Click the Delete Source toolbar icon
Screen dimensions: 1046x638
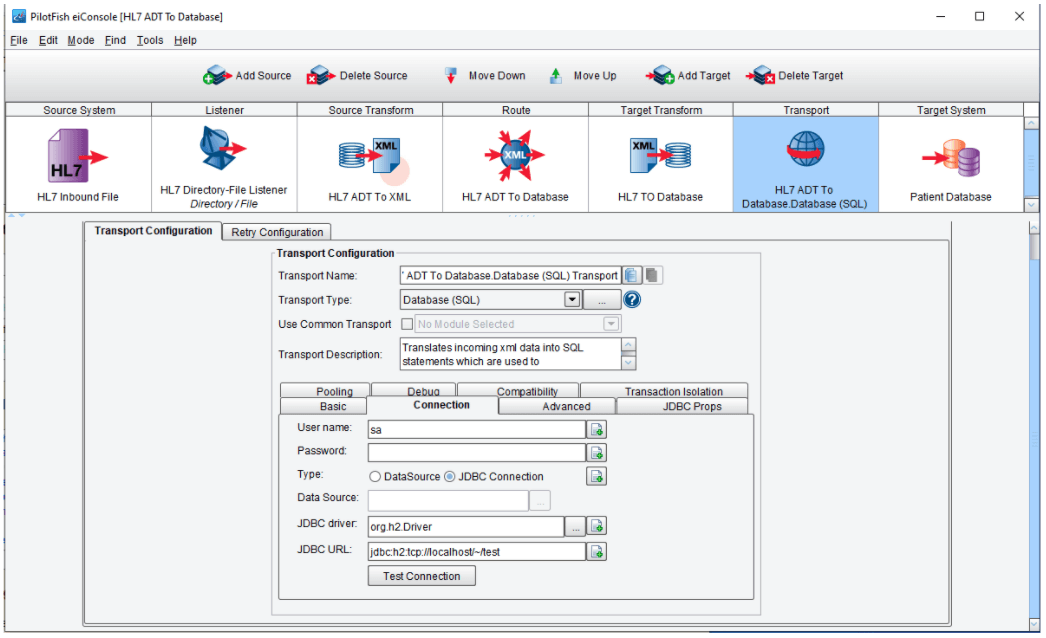click(x=321, y=75)
